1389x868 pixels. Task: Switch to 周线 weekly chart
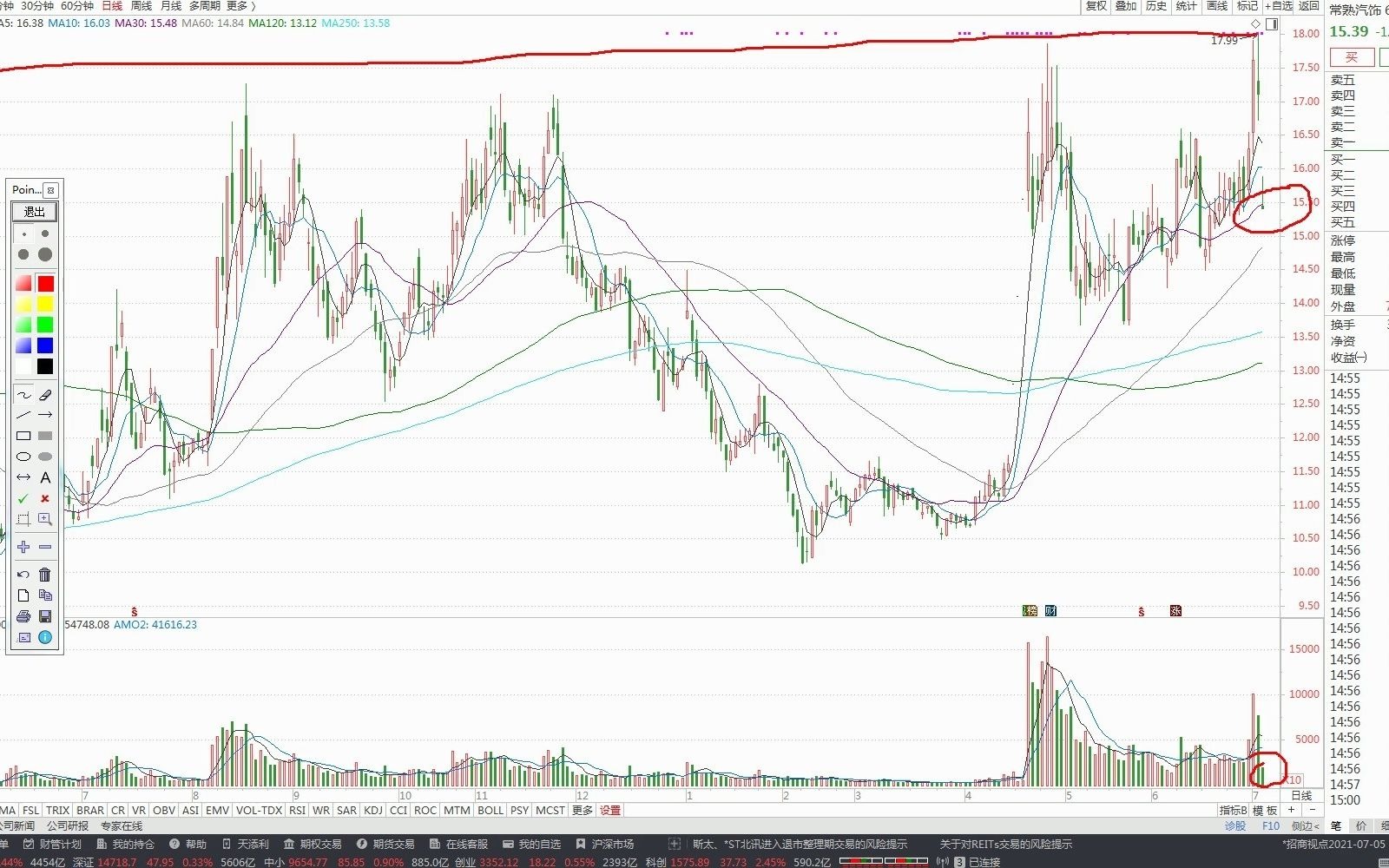pyautogui.click(x=142, y=6)
